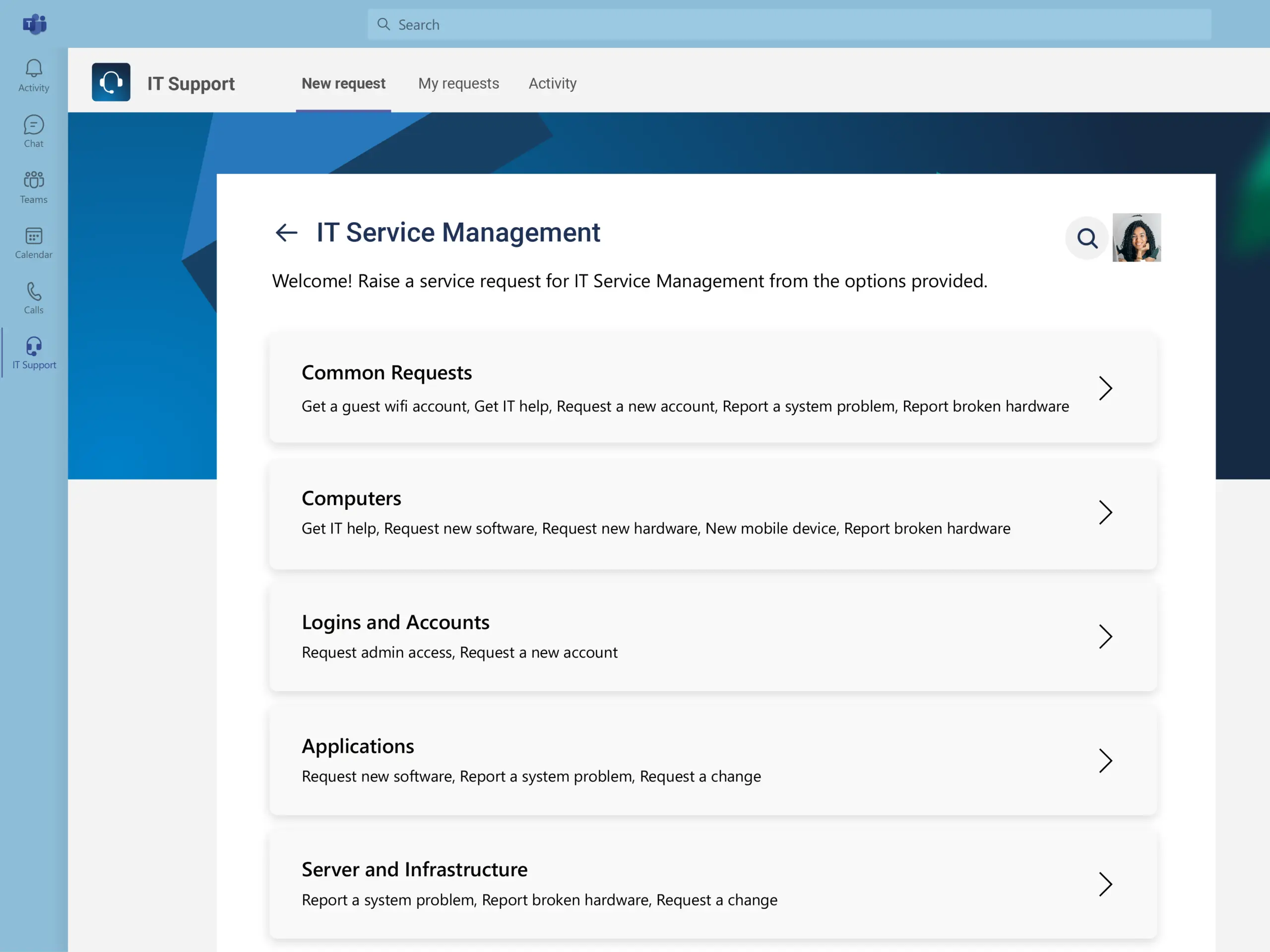The image size is (1270, 952).
Task: Click the 'Welcome! Raise a service request' text
Action: (x=629, y=281)
